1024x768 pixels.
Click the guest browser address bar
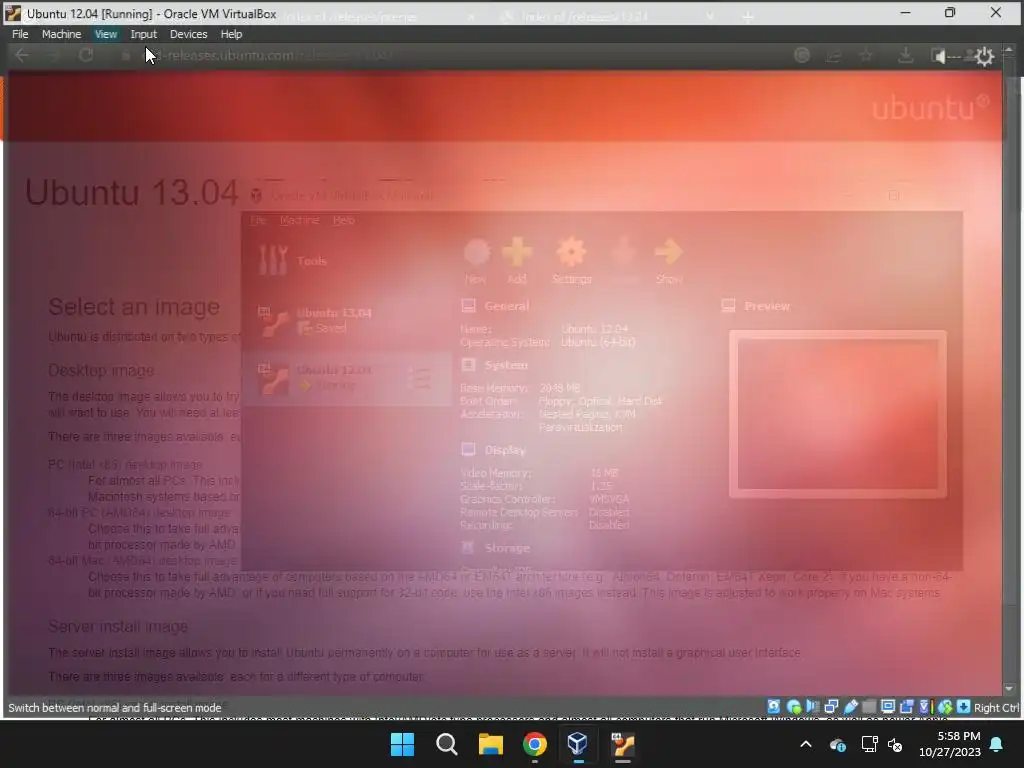(451, 56)
